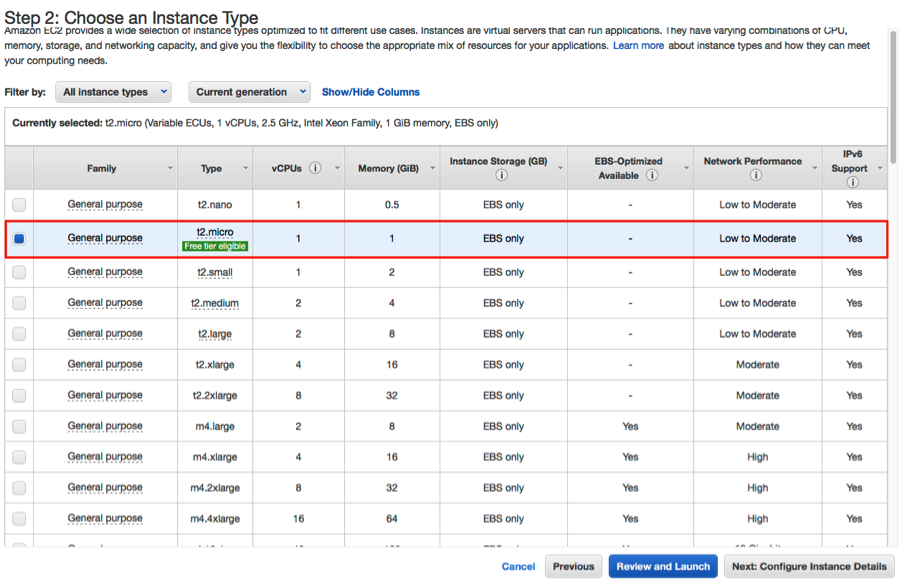Open the All instance types filter dropdown

click(x=114, y=92)
